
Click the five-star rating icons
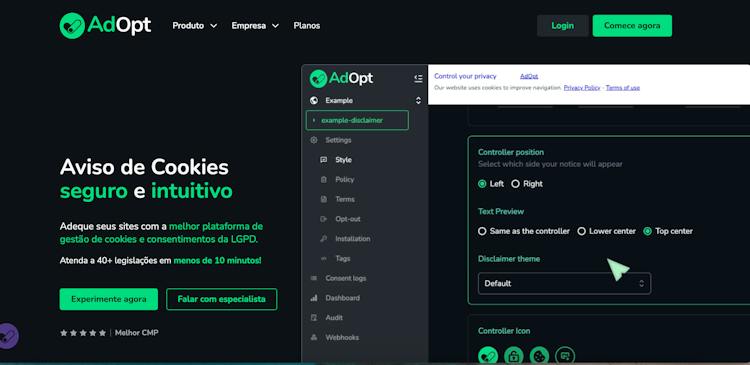point(83,333)
